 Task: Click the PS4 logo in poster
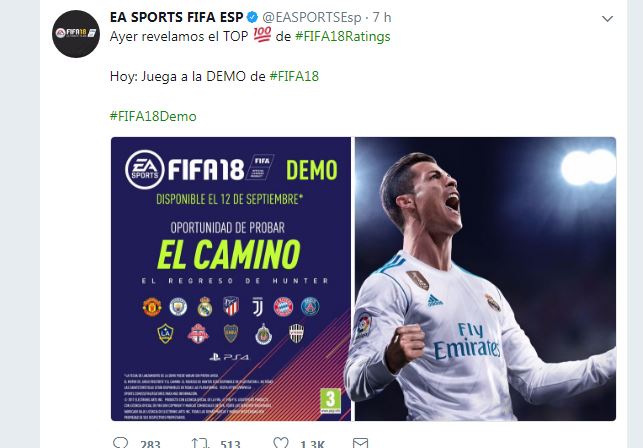[229, 357]
